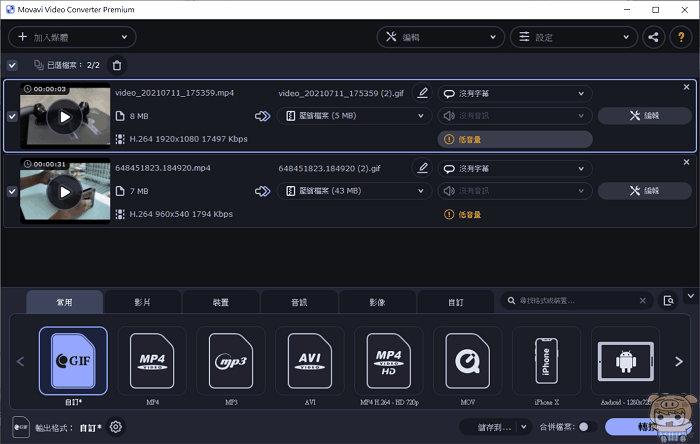Click H.264 1920x1080 17497 Kbps info
700x444 pixels.
click(188, 139)
